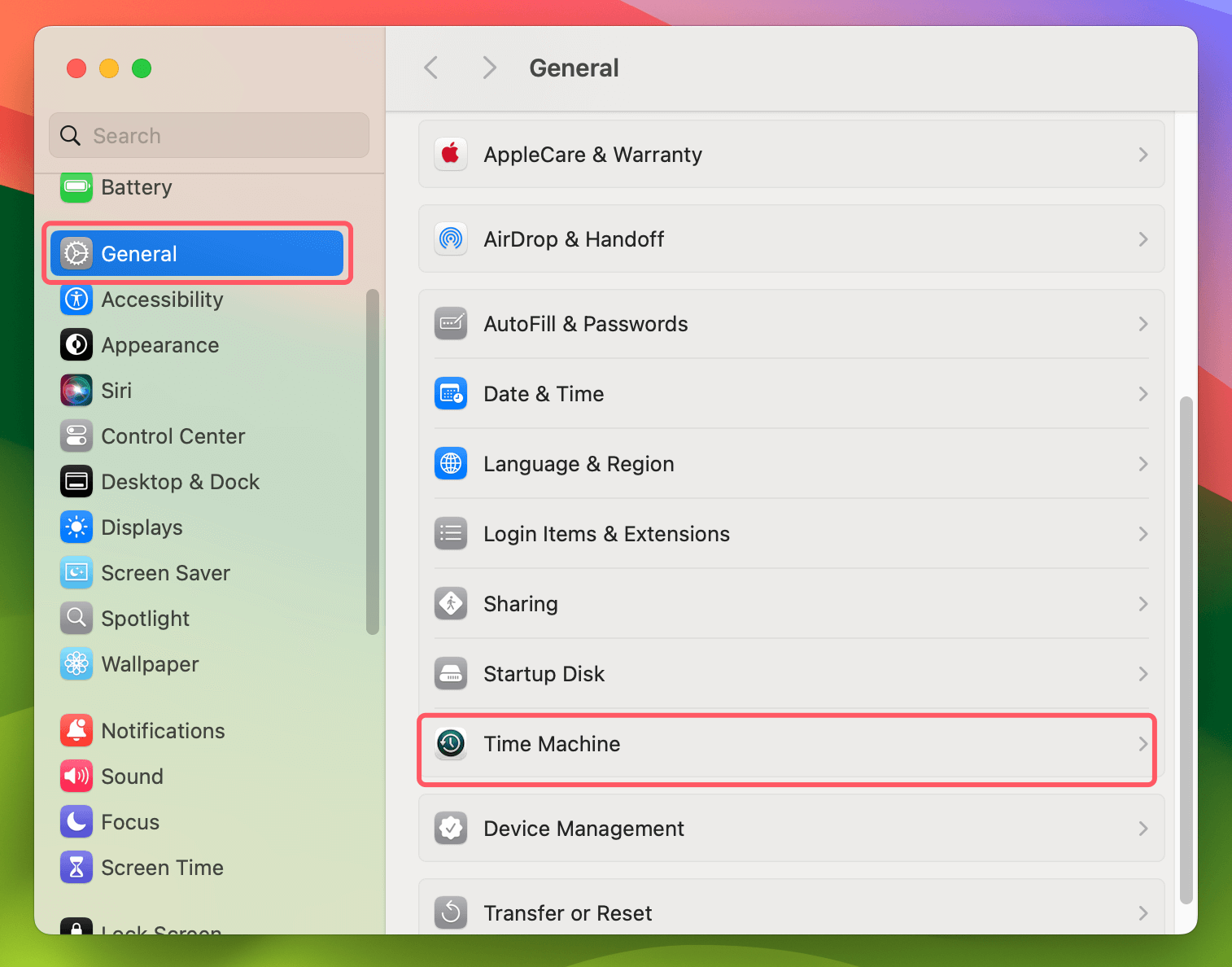Open Language & Region via its chevron

tap(1142, 463)
